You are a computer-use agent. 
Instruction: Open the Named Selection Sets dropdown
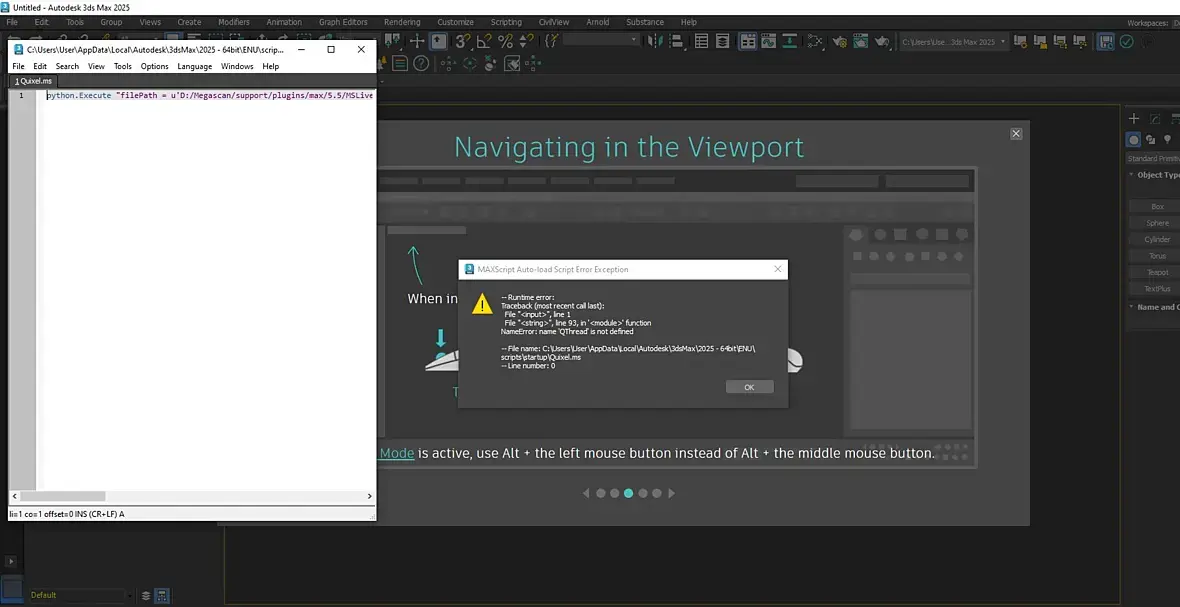pos(601,39)
